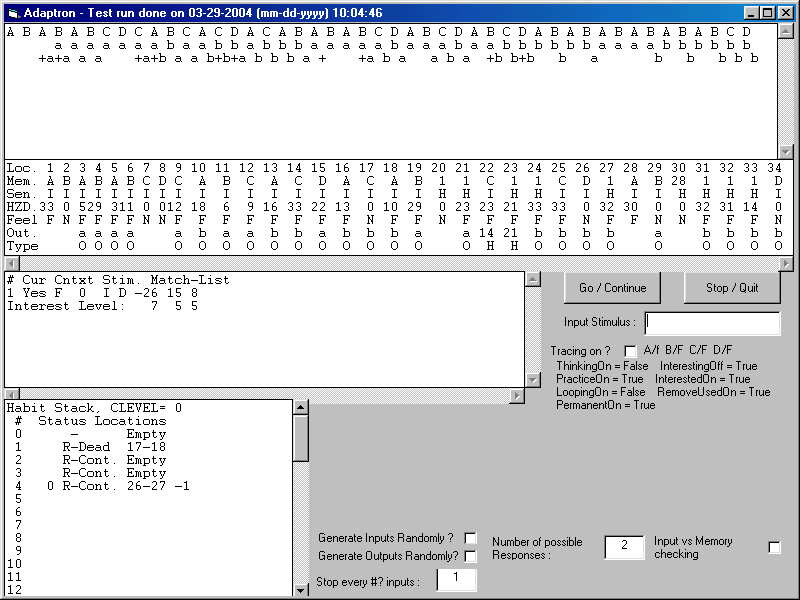Click the Go / Continue button
The width and height of the screenshot is (800, 600).
(x=612, y=288)
